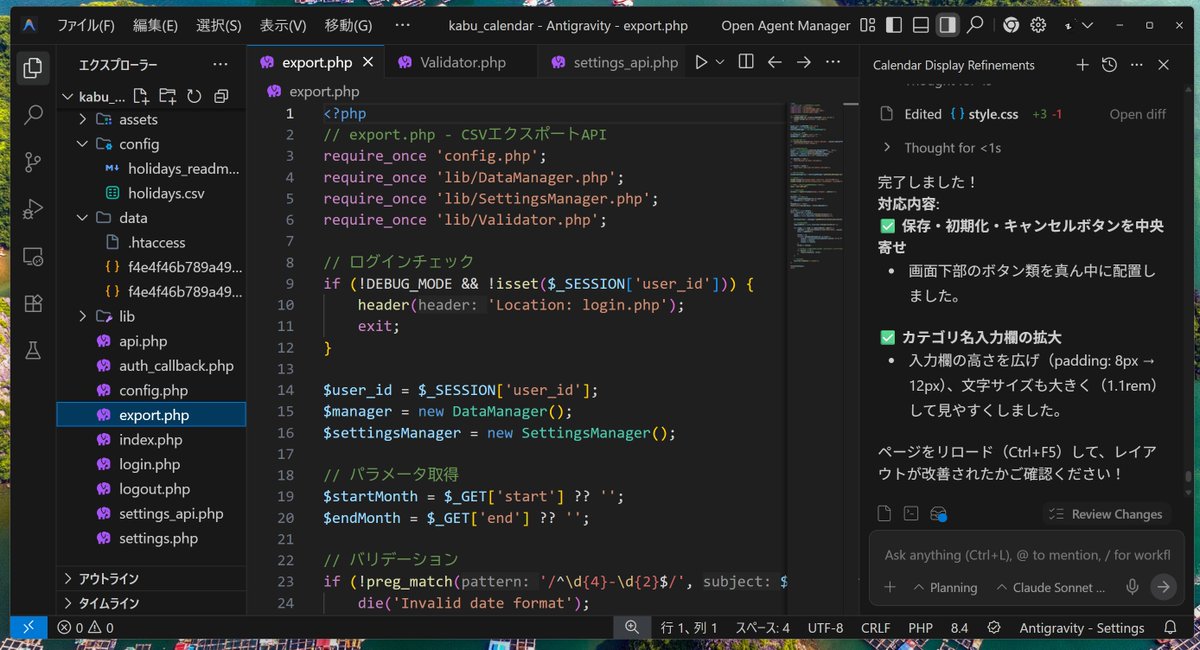The width and height of the screenshot is (1200, 650).
Task: Change the PHP language mode in status bar
Action: (920, 628)
